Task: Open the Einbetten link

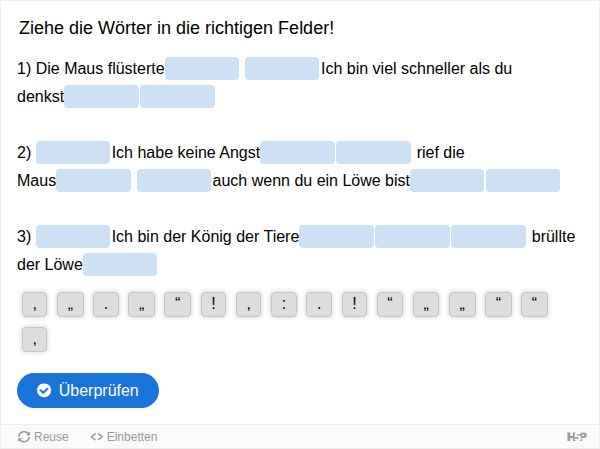Action: pos(124,437)
